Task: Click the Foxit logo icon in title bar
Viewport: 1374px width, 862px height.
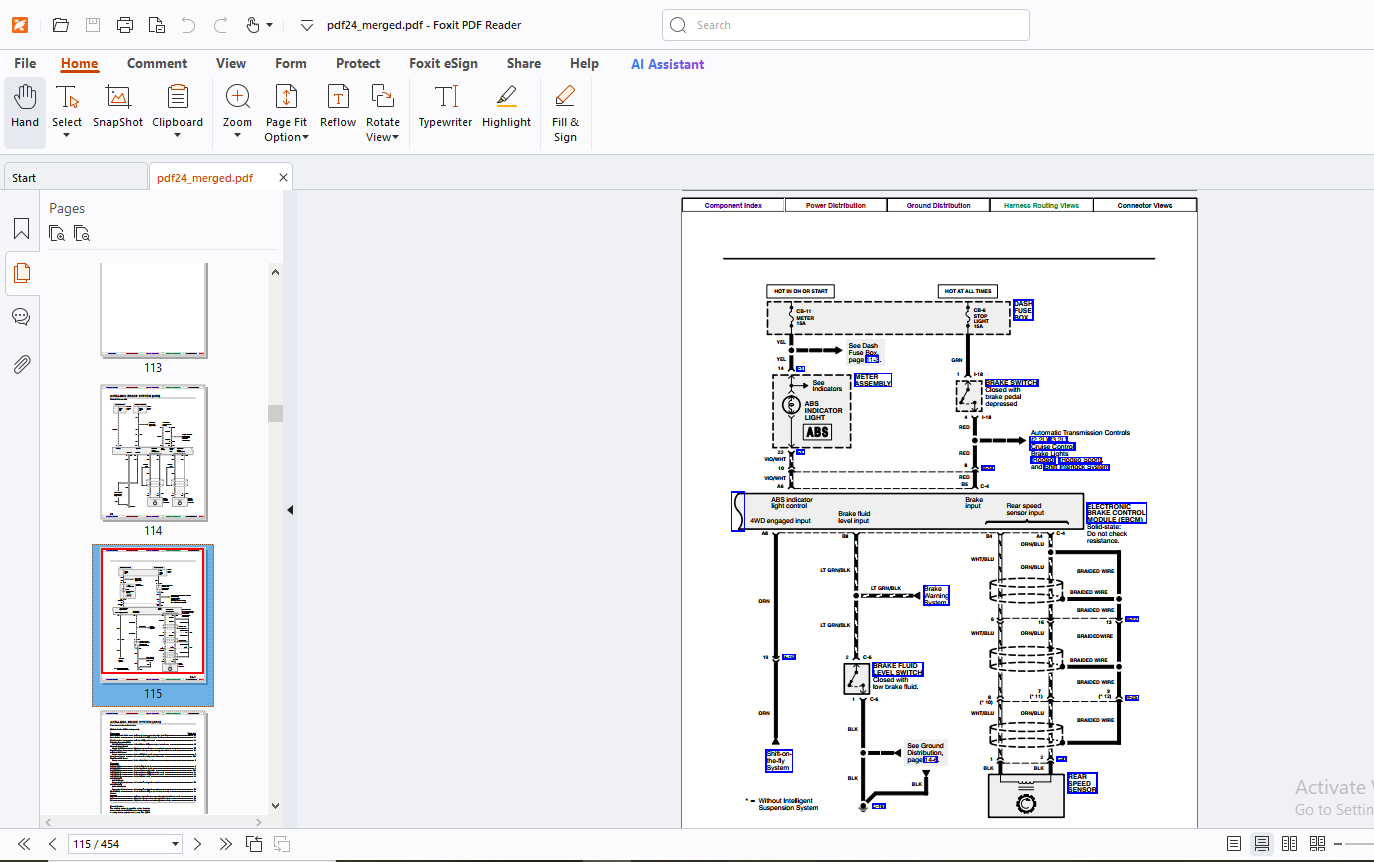Action: tap(20, 25)
